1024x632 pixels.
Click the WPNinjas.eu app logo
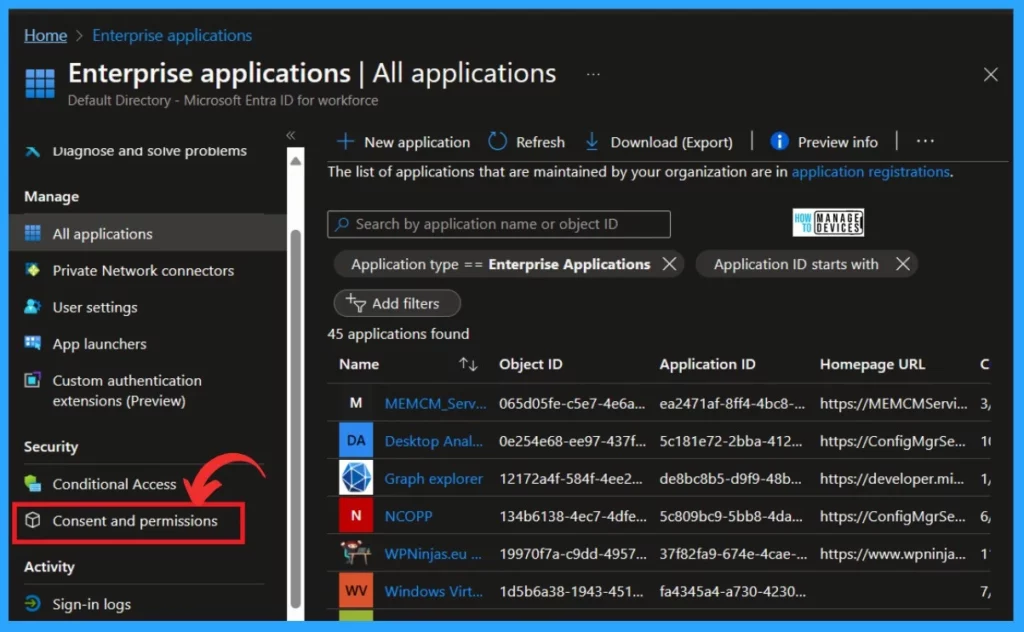[356, 553]
